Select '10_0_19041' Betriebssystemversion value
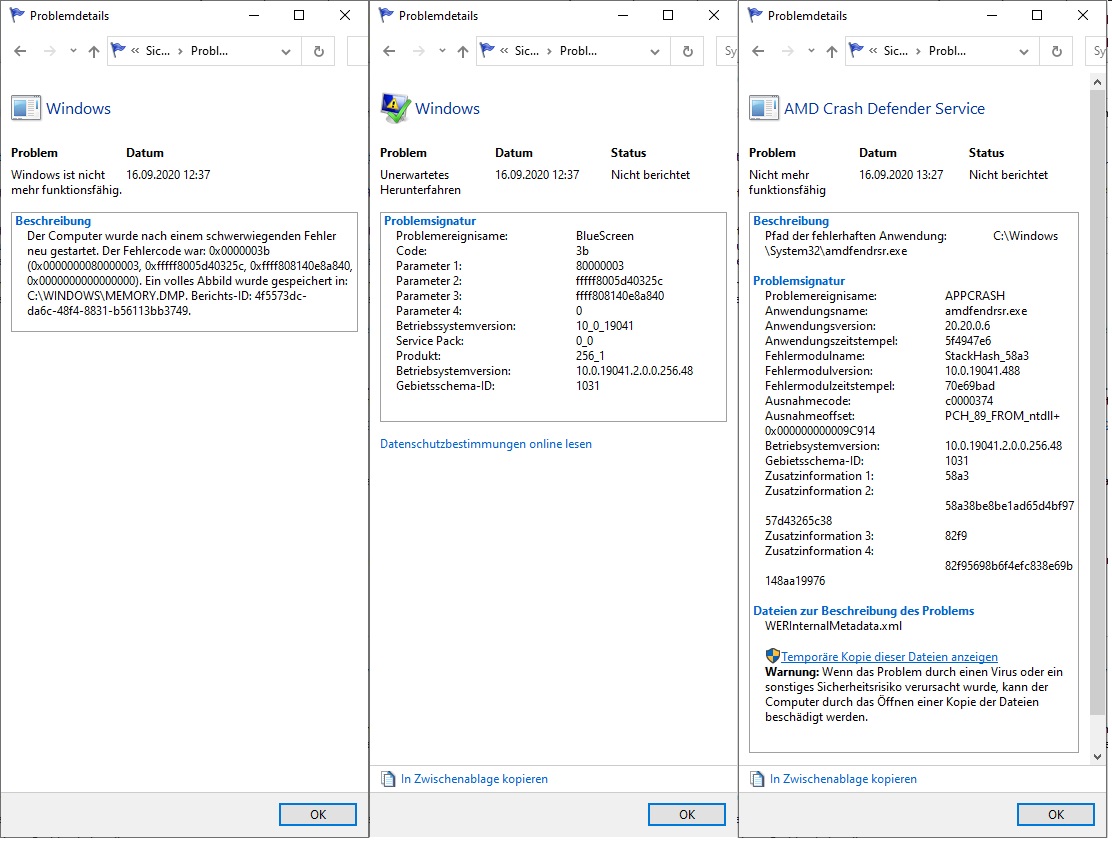1112x842 pixels. (604, 326)
